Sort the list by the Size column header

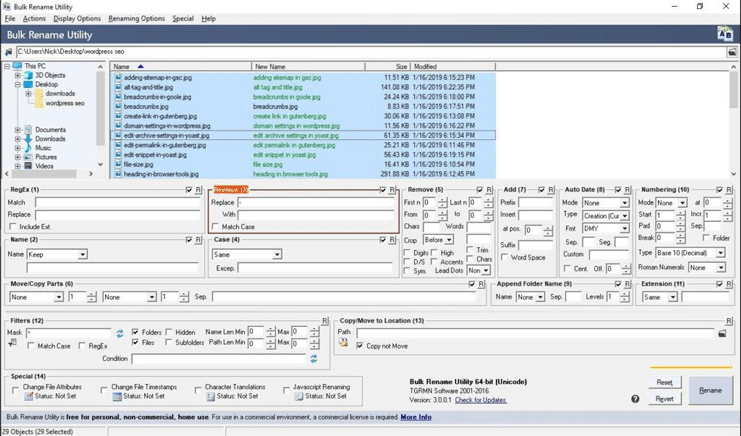(x=388, y=67)
